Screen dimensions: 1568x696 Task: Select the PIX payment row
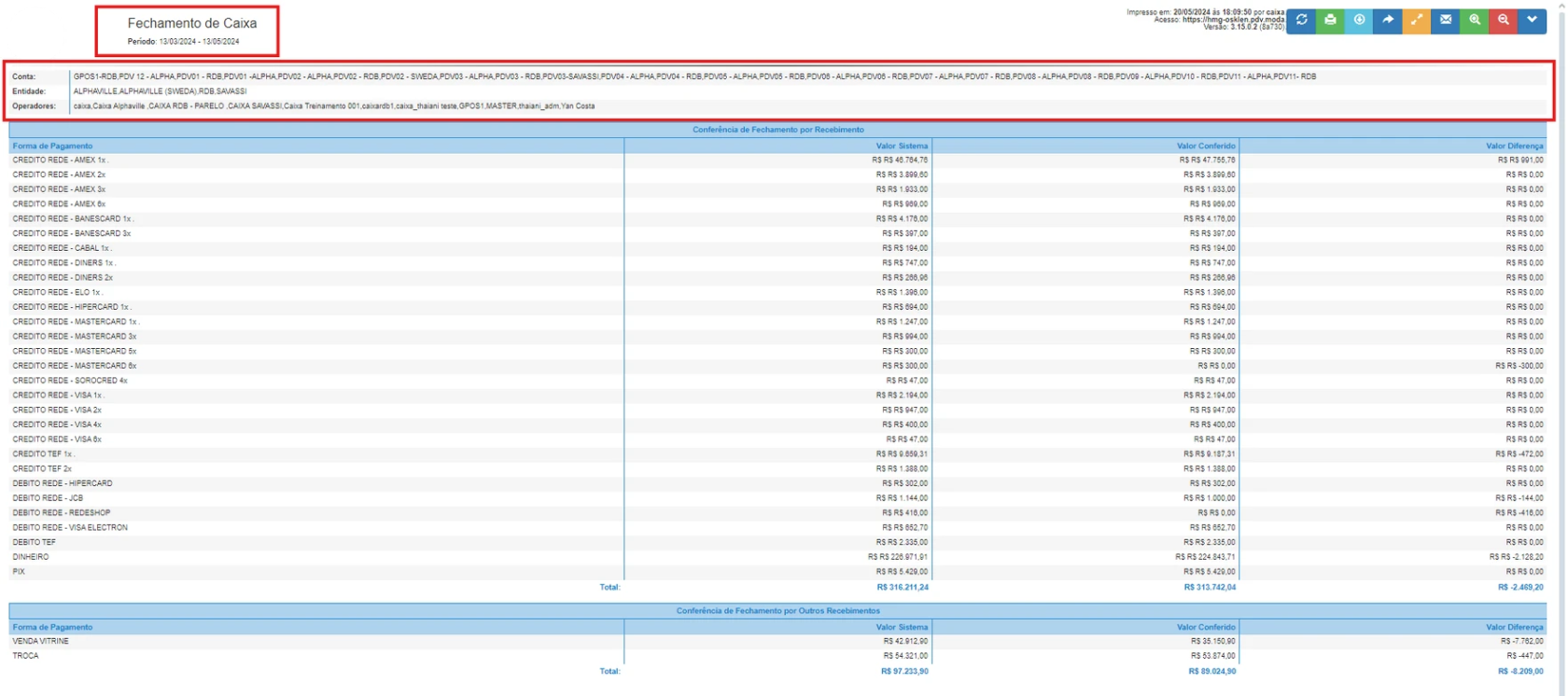[19, 572]
